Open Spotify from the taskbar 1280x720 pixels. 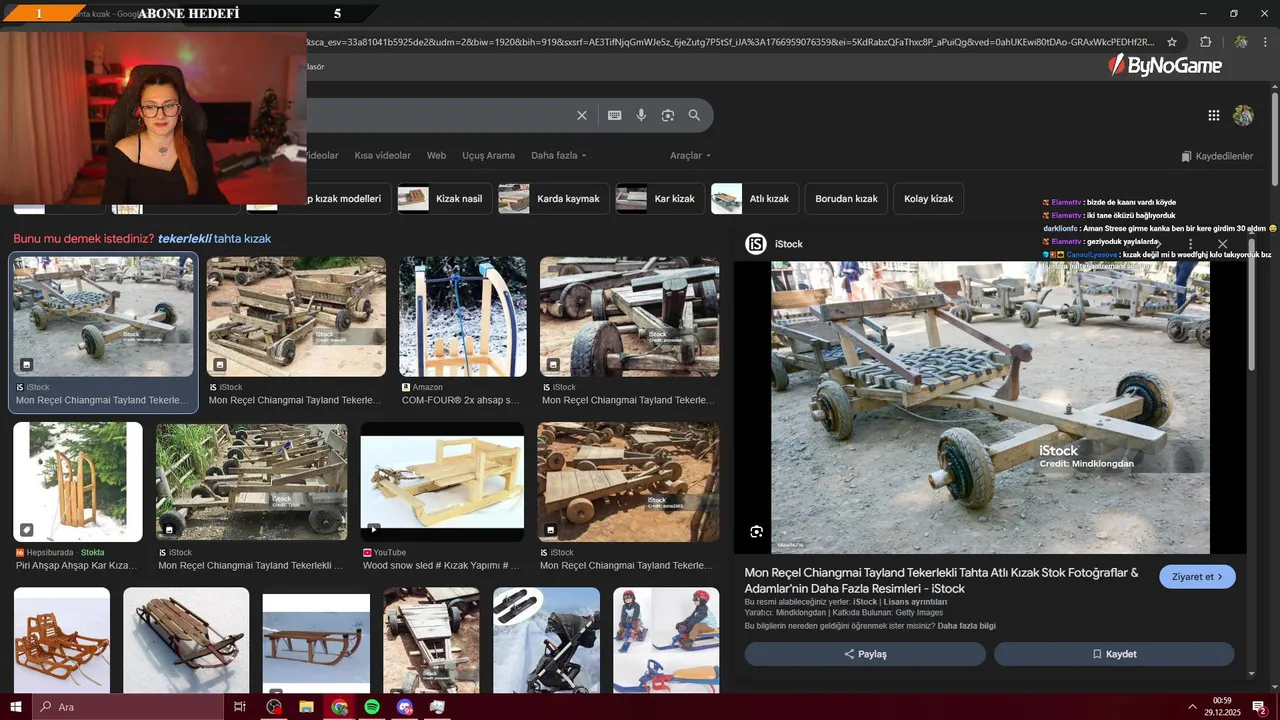[372, 707]
